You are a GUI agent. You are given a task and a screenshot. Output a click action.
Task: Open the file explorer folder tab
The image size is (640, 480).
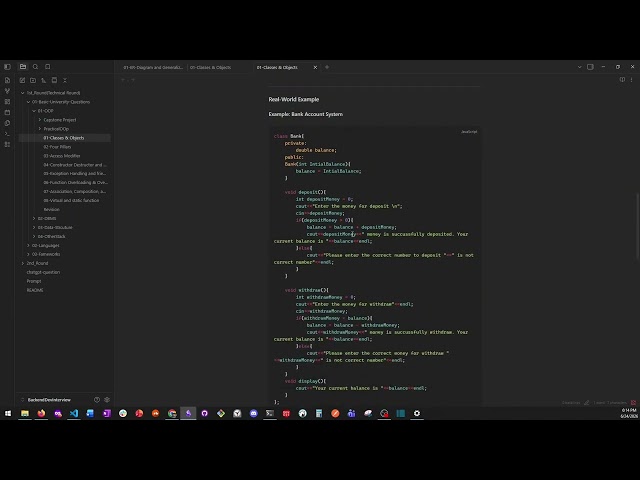[x=23, y=67]
